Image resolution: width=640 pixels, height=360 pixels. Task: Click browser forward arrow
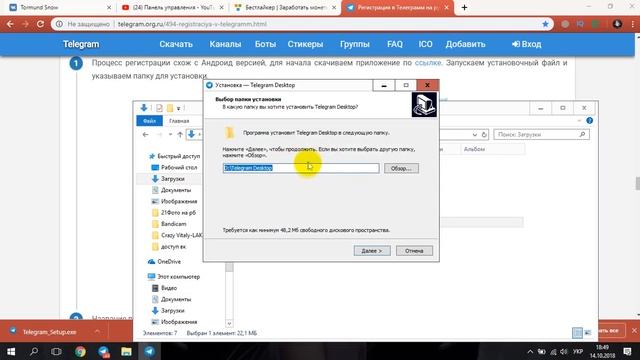pyautogui.click(x=25, y=24)
